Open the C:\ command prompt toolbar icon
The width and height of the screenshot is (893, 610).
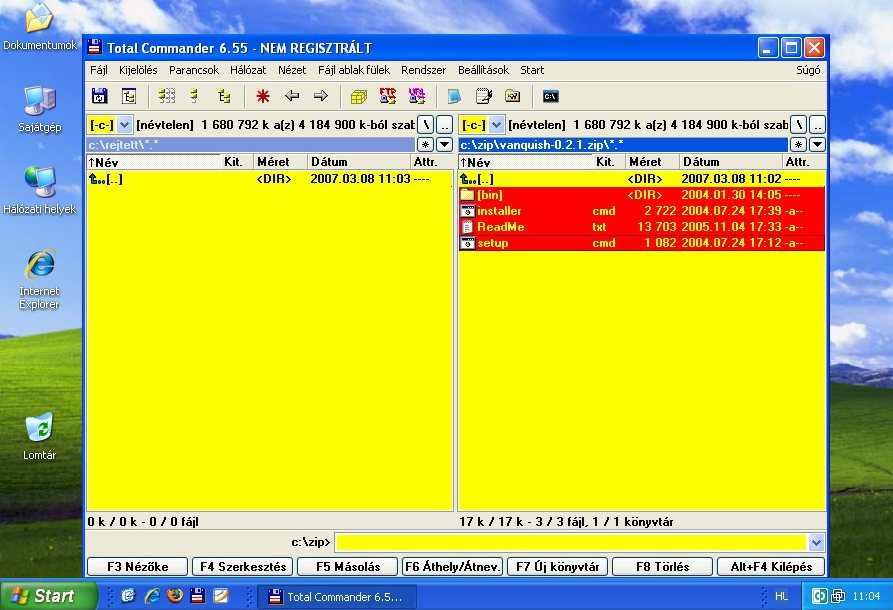tap(550, 96)
